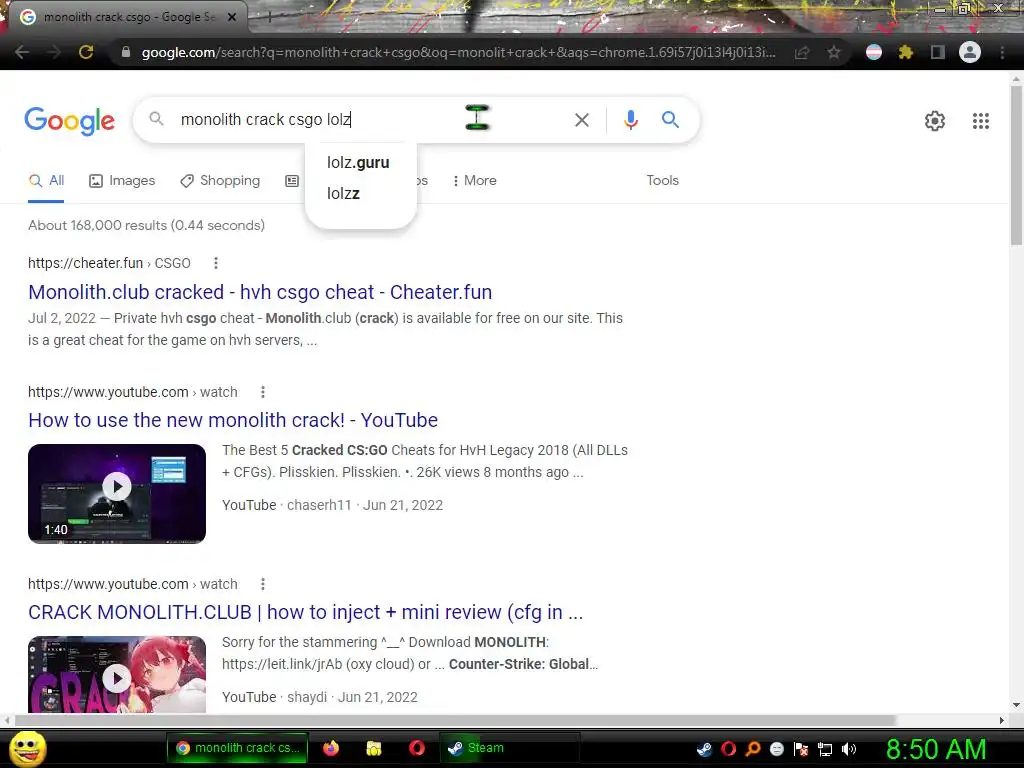Screen dimensions: 1024x768
Task: Open options for cheater.fun result
Action: [x=216, y=263]
